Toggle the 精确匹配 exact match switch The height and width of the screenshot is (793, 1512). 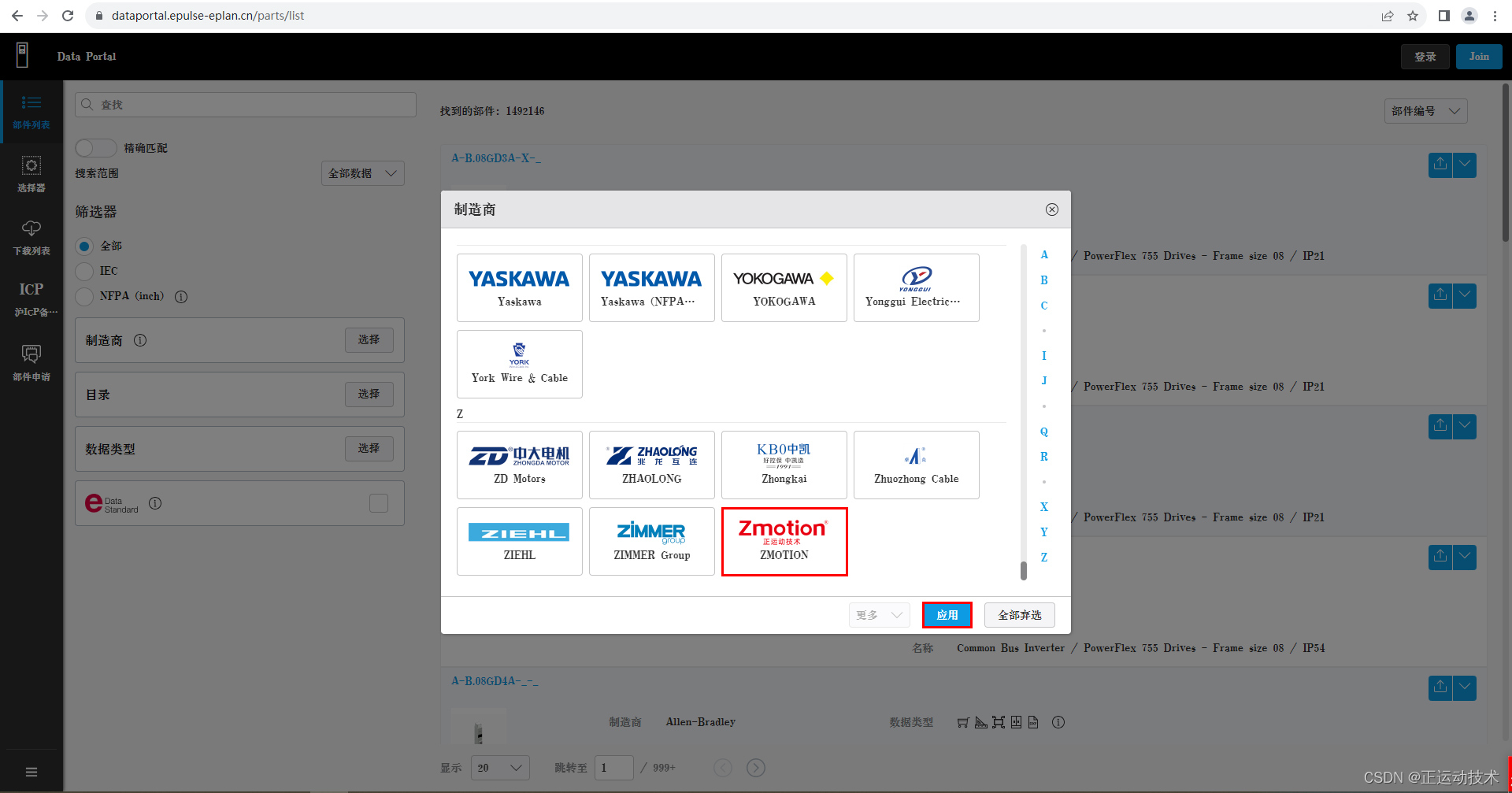95,148
